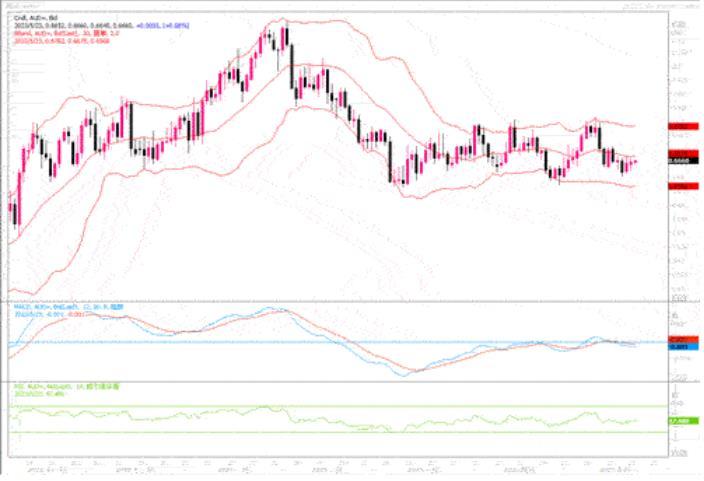The height and width of the screenshot is (481, 704).
Task: Click the lower Bollinger band red value tag
Action: [x=683, y=186]
